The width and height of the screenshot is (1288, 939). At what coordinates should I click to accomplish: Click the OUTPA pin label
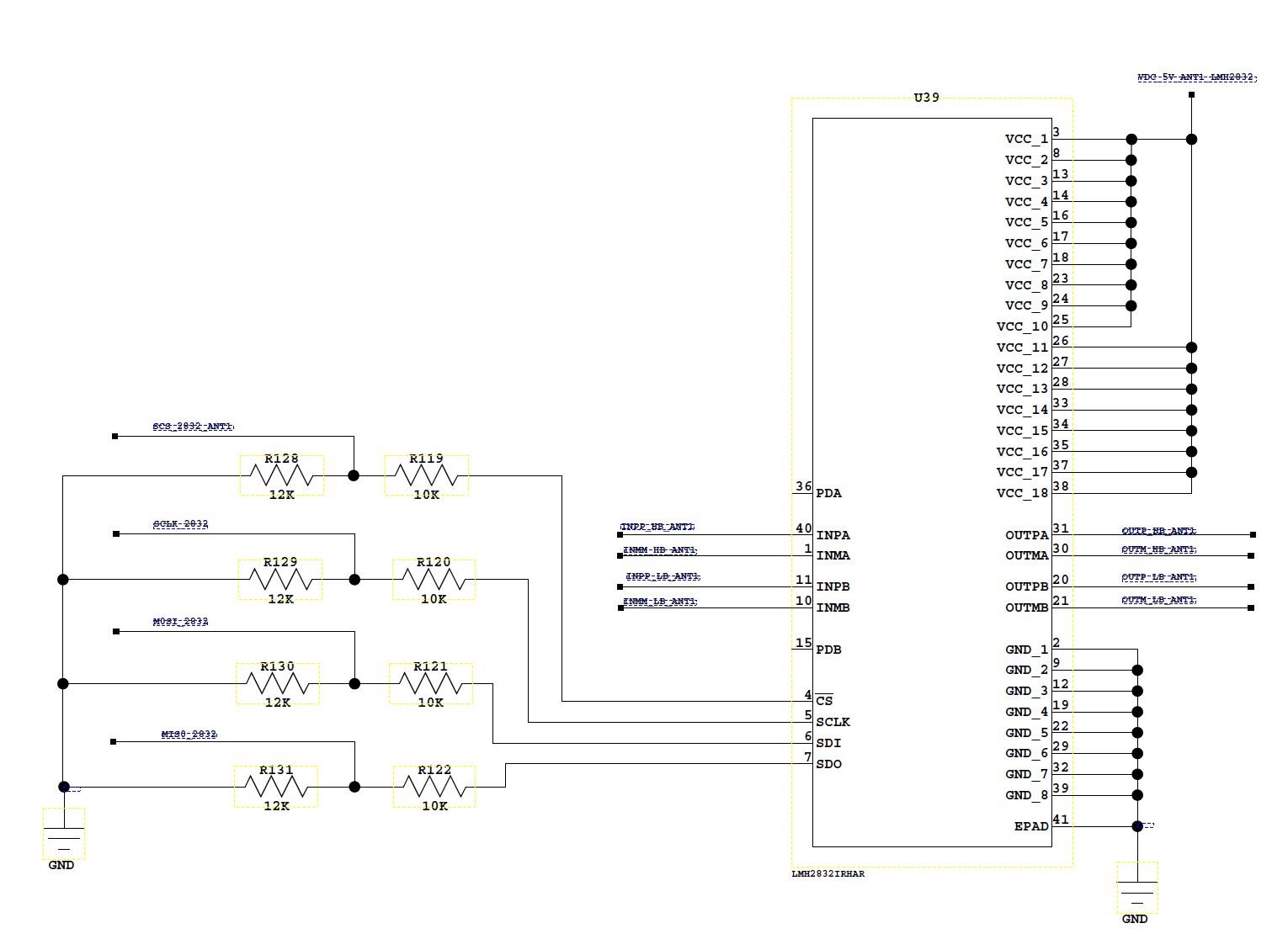pyautogui.click(x=1027, y=535)
